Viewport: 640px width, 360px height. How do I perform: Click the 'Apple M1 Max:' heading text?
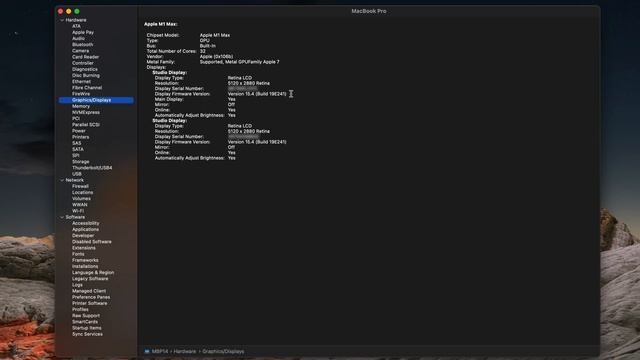tap(161, 24)
